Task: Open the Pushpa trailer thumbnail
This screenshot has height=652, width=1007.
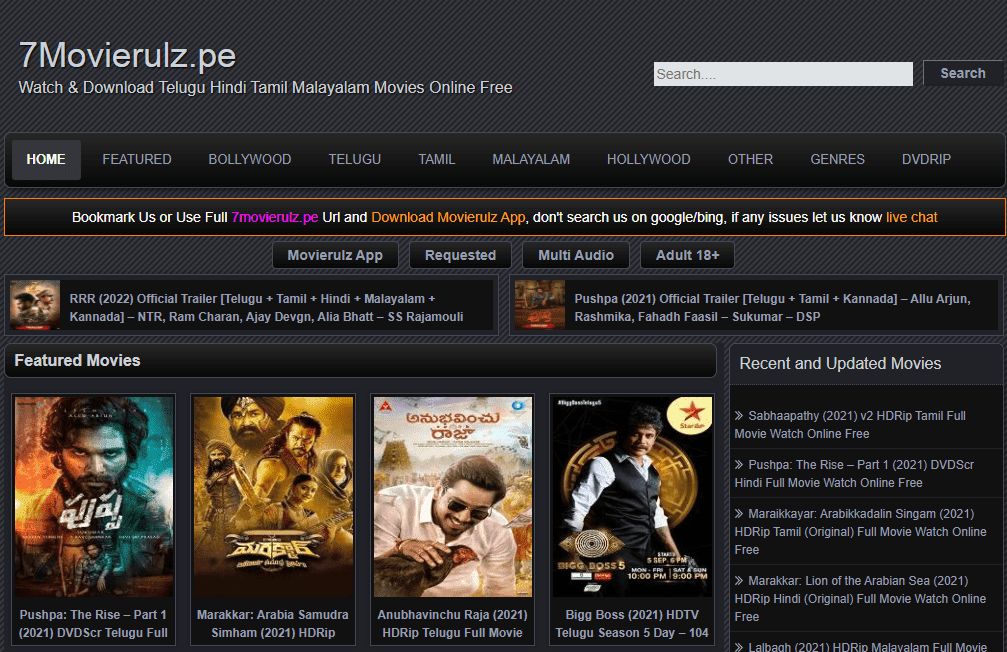Action: (x=540, y=305)
